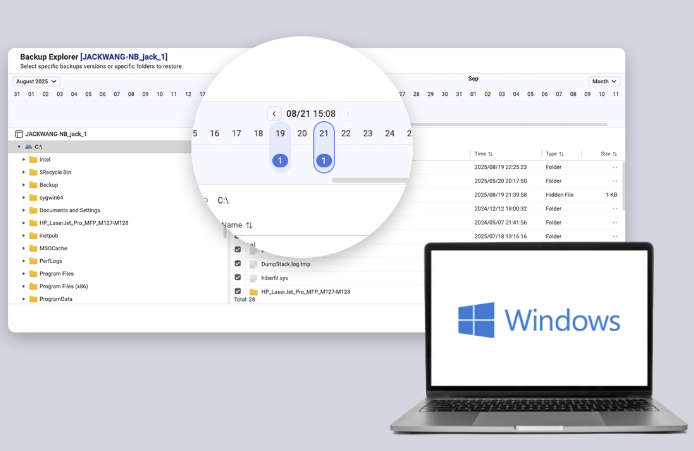Click the hiberfil.sys file name

point(274,278)
